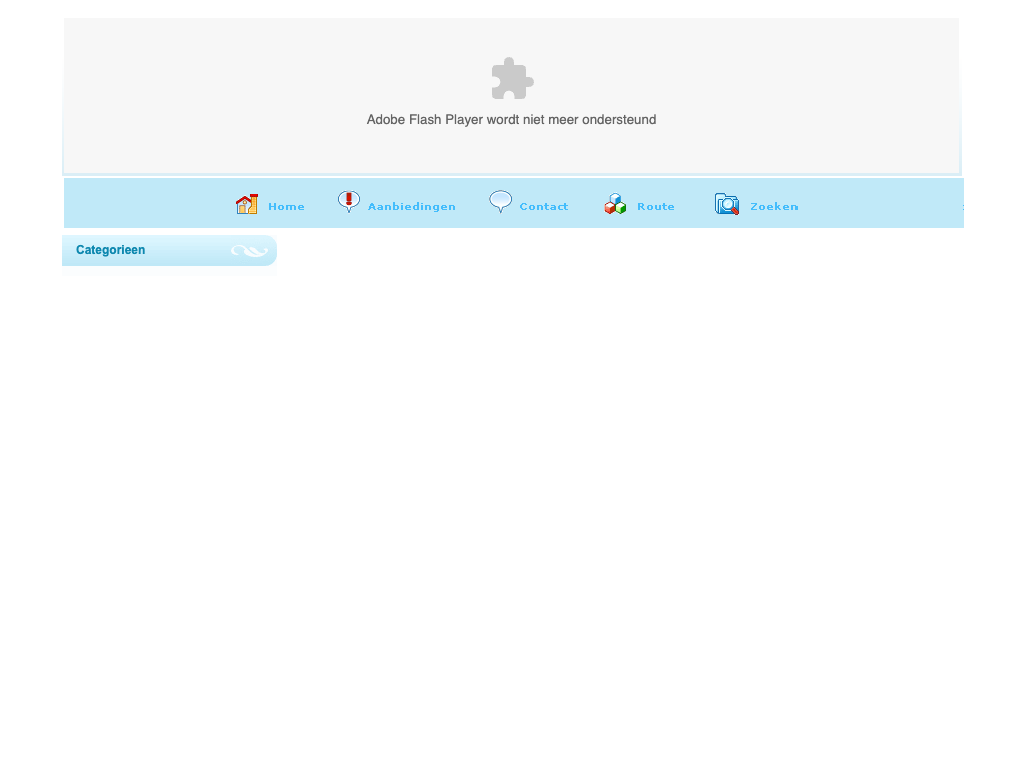The height and width of the screenshot is (768, 1024).
Task: Click empty navigation bar area right of Zoeken
Action: click(x=880, y=204)
